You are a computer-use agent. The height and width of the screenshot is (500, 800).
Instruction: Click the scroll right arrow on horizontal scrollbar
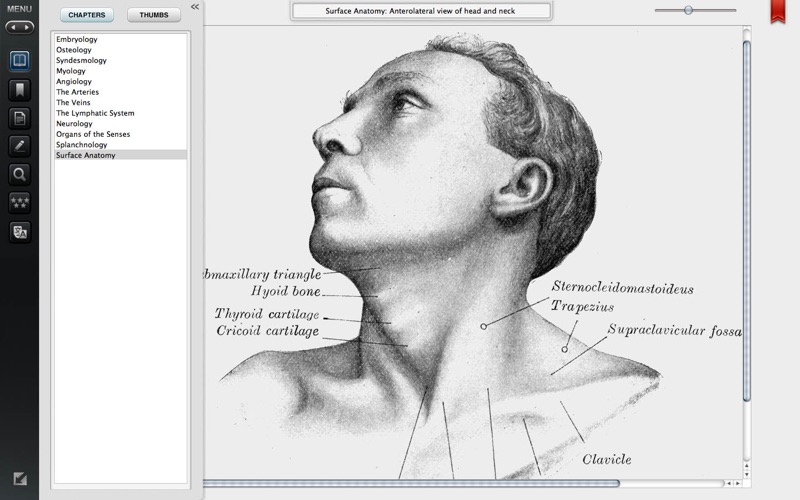(x=737, y=483)
